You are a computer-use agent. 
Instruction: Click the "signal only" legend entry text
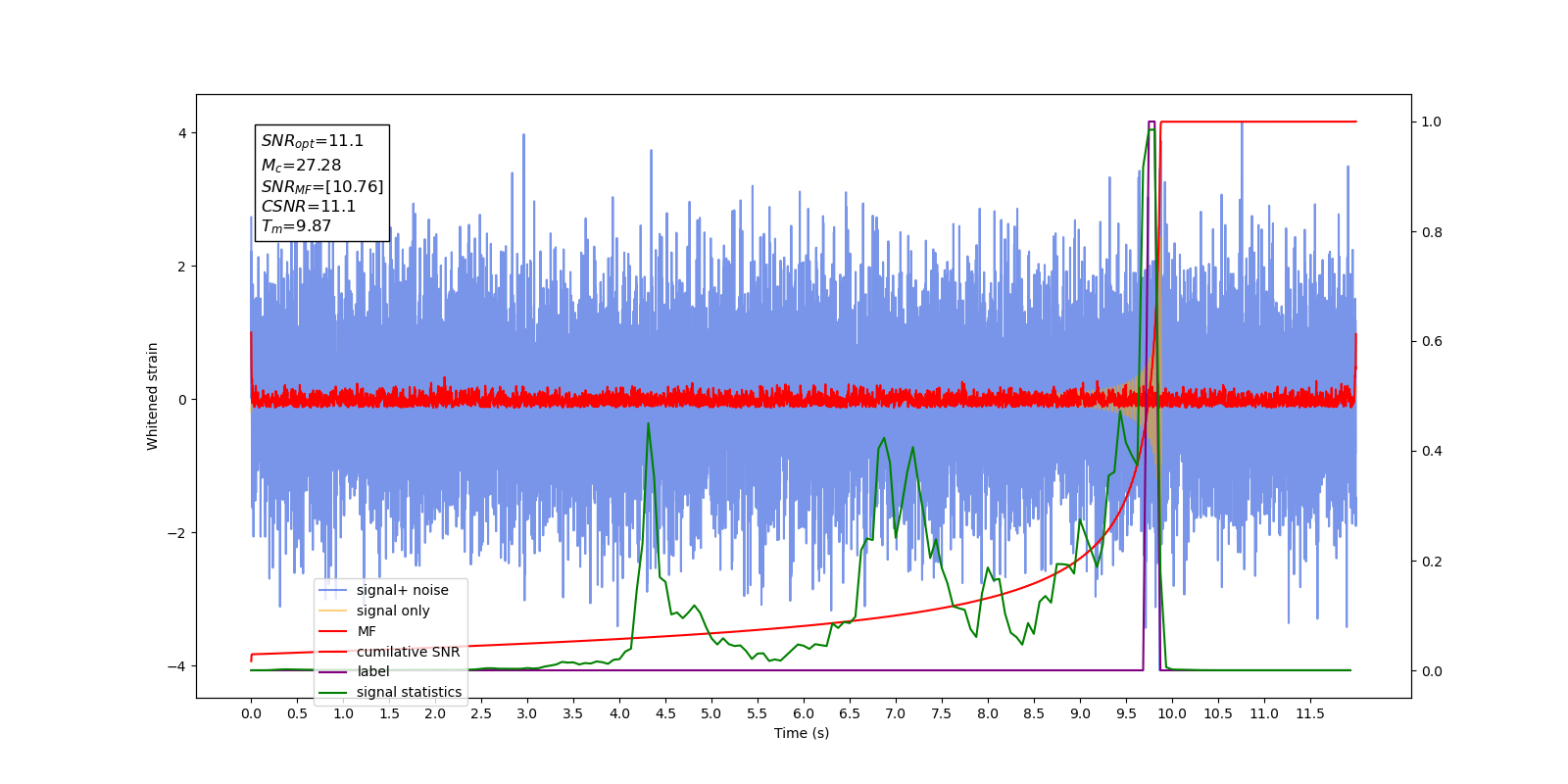(x=393, y=611)
